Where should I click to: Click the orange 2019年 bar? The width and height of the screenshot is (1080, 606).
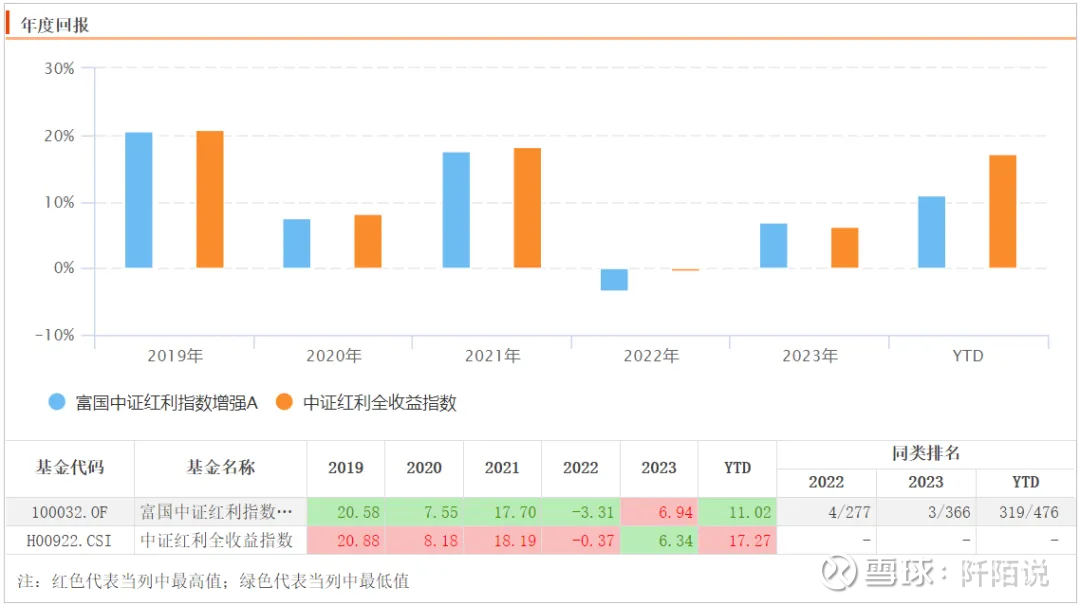(x=210, y=199)
